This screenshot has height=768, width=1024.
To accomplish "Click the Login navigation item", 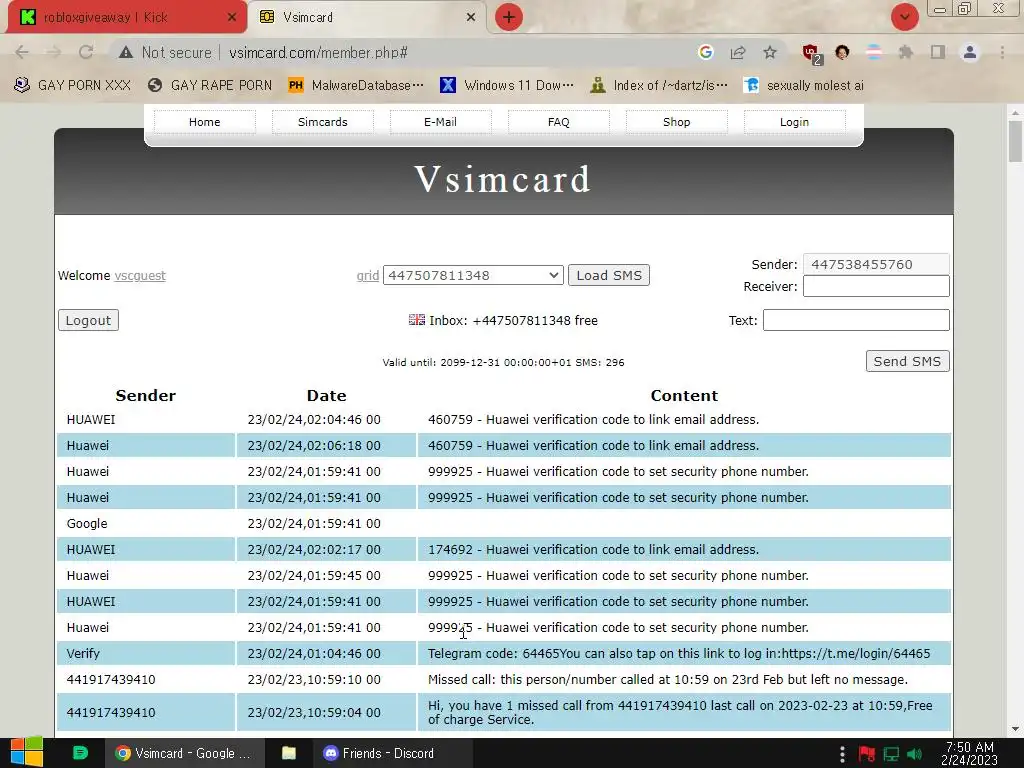I will point(794,122).
